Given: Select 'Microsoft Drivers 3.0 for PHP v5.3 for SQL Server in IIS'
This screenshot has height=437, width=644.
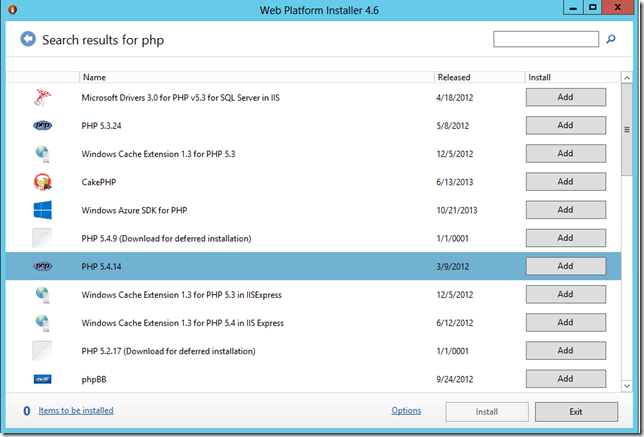Looking at the screenshot, I should 180,98.
